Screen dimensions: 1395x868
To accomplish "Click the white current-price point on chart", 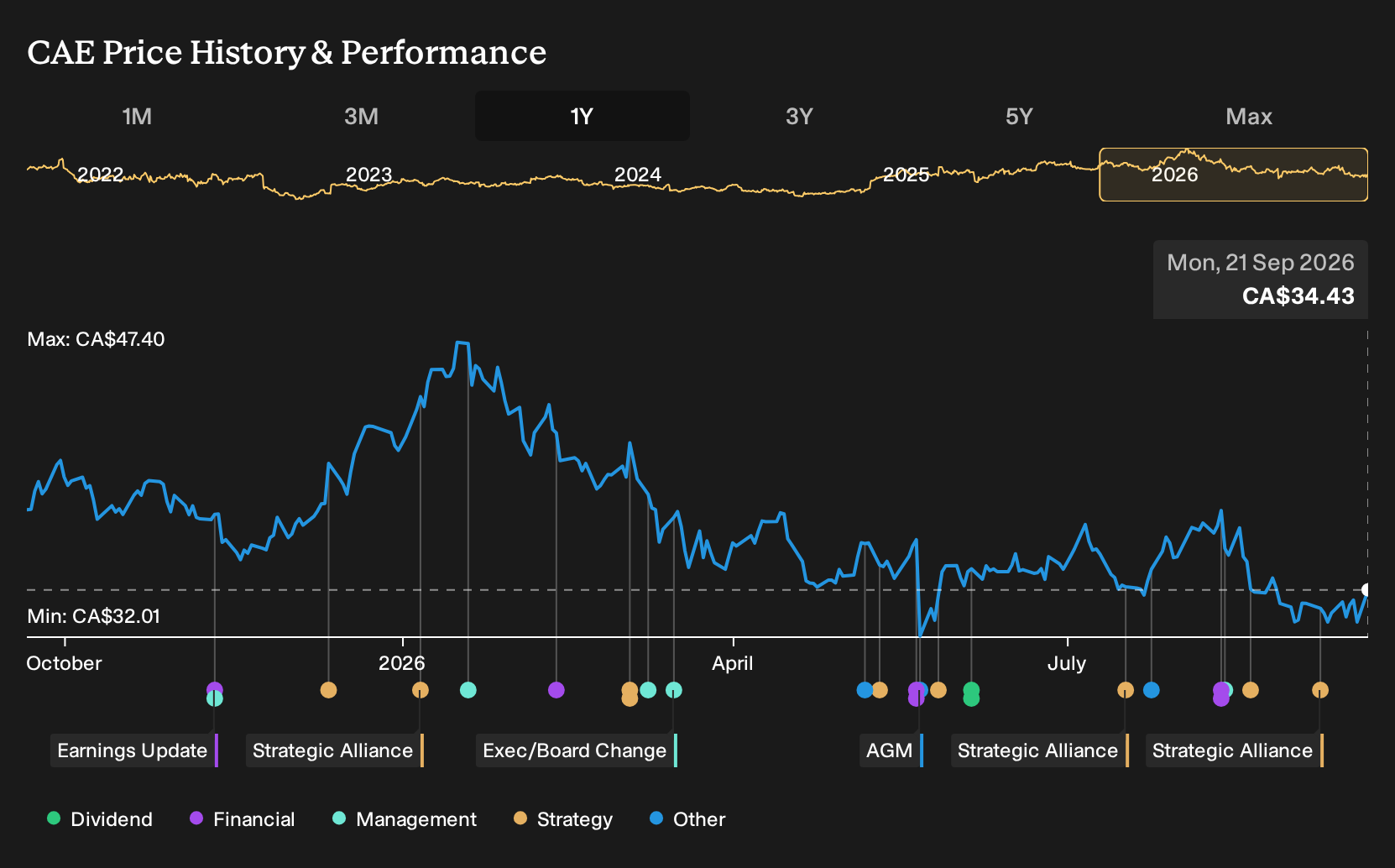I will [1366, 590].
